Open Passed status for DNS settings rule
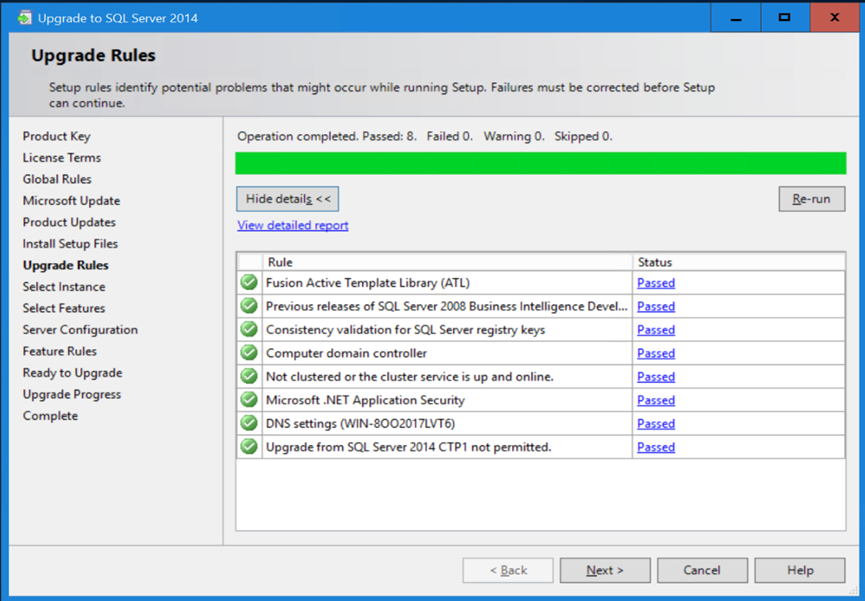 pyautogui.click(x=656, y=423)
